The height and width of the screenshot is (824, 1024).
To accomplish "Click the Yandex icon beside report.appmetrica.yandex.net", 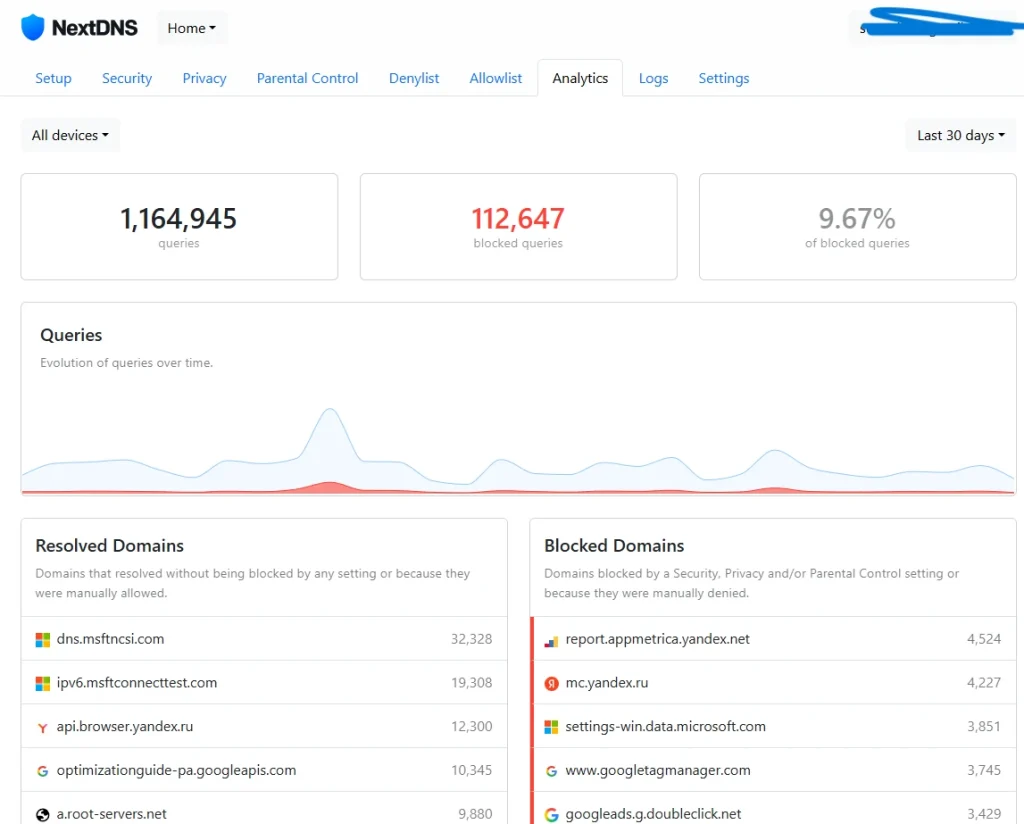I will [552, 639].
